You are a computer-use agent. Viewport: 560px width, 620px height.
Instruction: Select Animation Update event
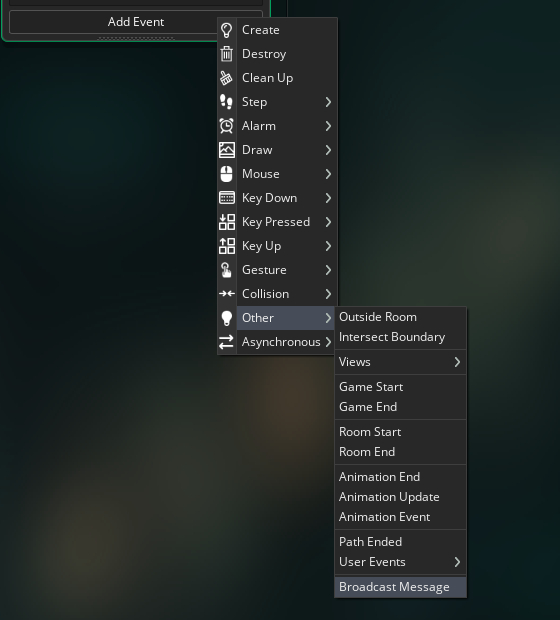400,497
